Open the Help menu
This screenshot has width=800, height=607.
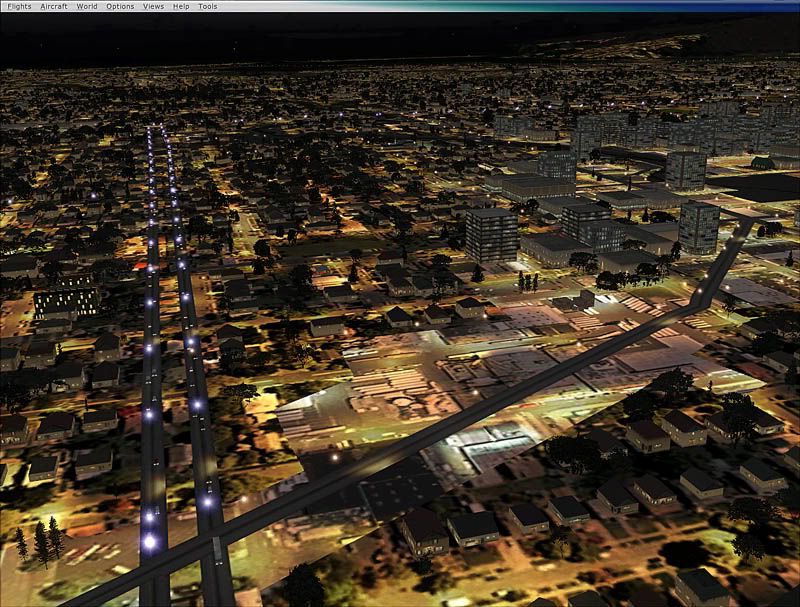181,6
